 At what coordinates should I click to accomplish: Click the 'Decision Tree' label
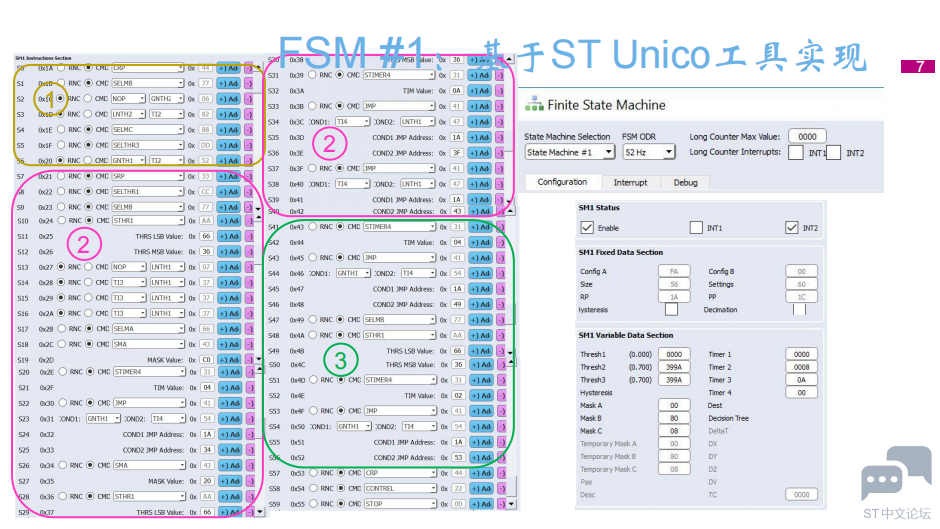728,418
